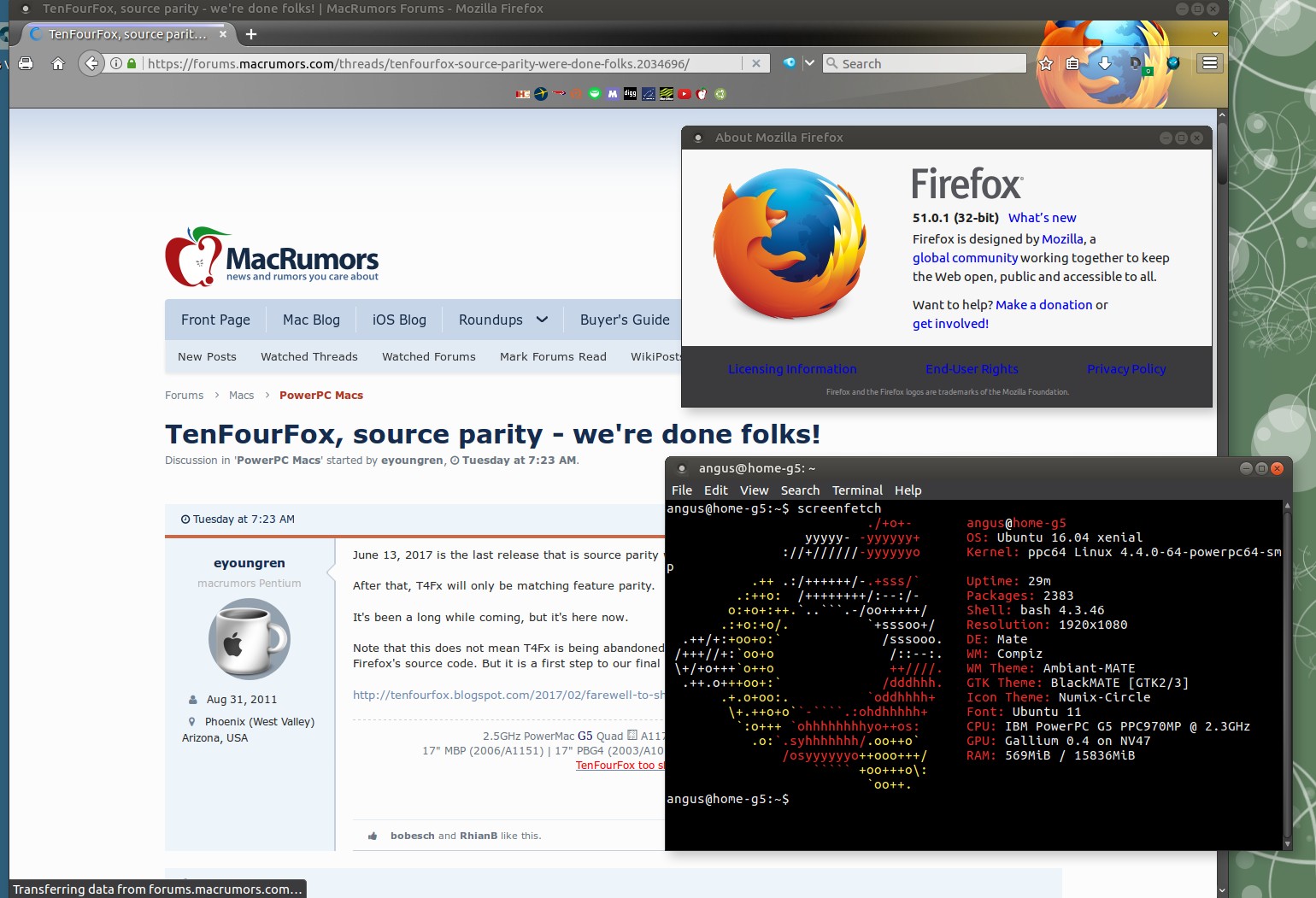Open End-User Rights link
Image resolution: width=1316 pixels, height=898 pixels.
[972, 369]
